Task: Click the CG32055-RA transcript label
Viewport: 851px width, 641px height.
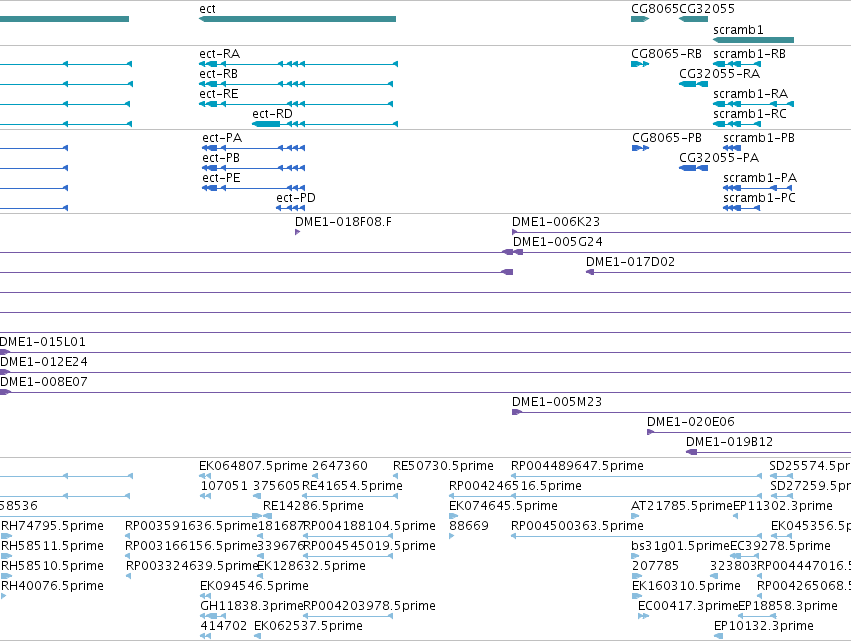Action: [x=720, y=74]
